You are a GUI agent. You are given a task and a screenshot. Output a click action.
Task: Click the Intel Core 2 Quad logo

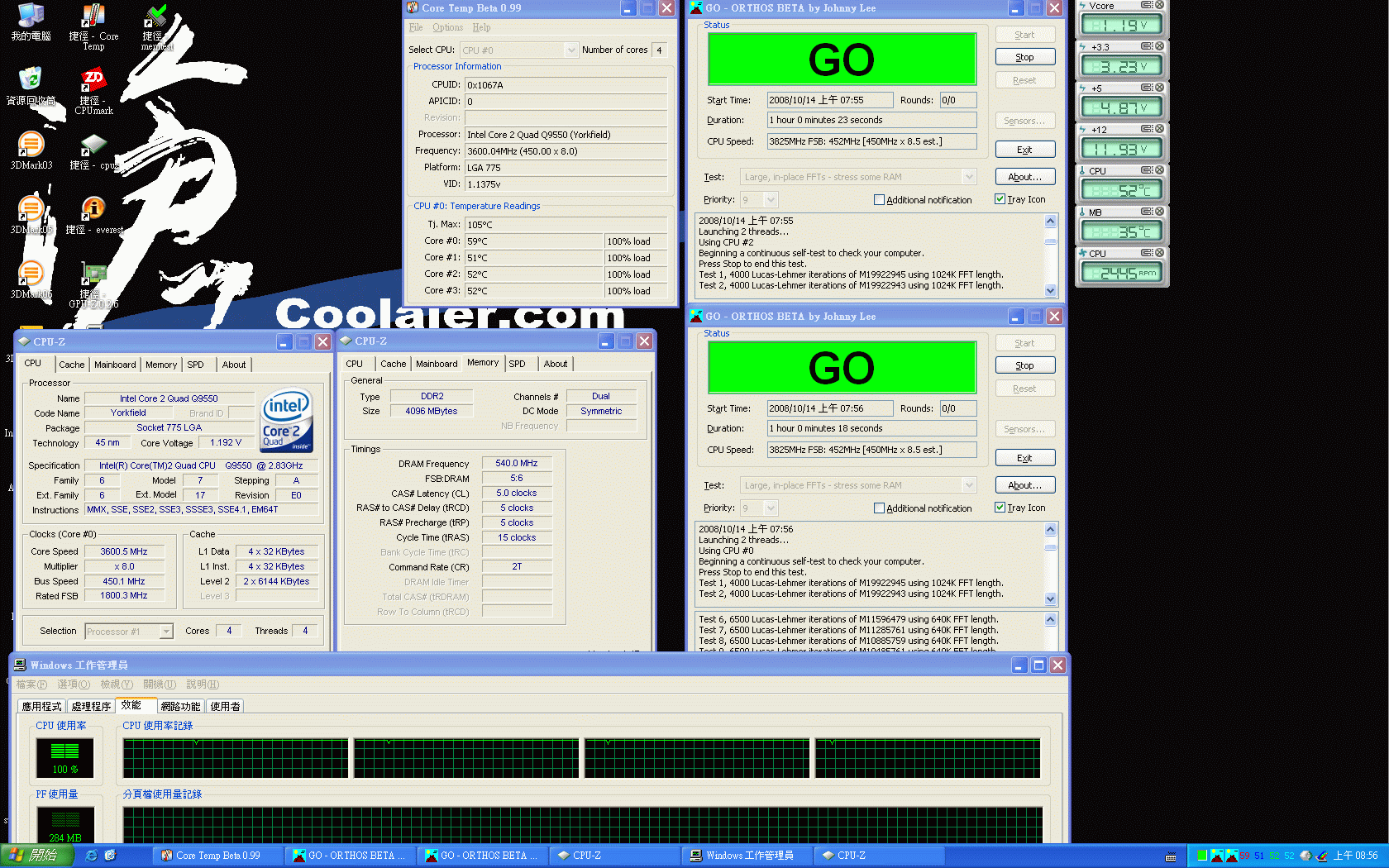[x=287, y=420]
